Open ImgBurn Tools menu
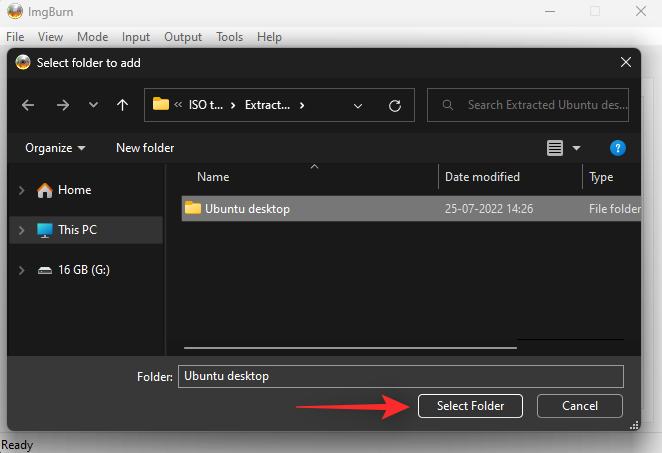The width and height of the screenshot is (662, 453). point(229,37)
